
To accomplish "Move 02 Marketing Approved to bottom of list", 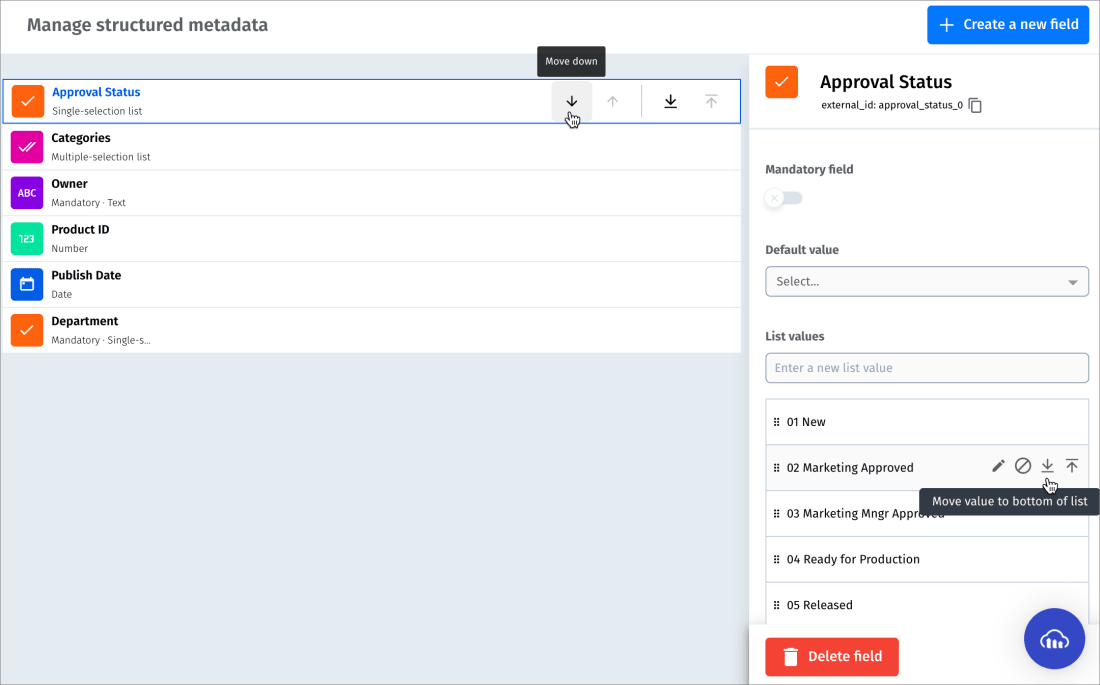I will (1047, 466).
